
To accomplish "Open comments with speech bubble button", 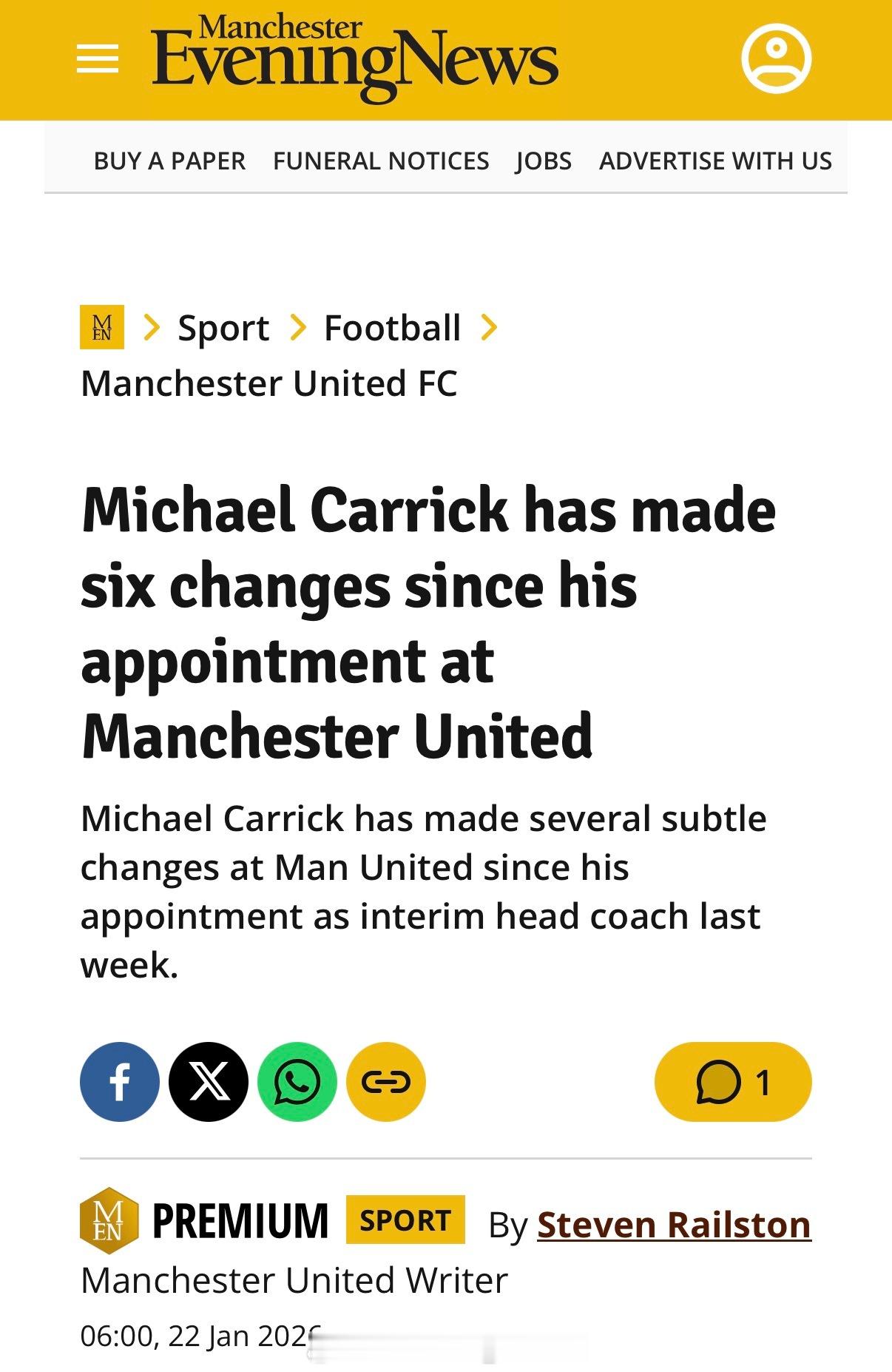I will (x=732, y=1082).
